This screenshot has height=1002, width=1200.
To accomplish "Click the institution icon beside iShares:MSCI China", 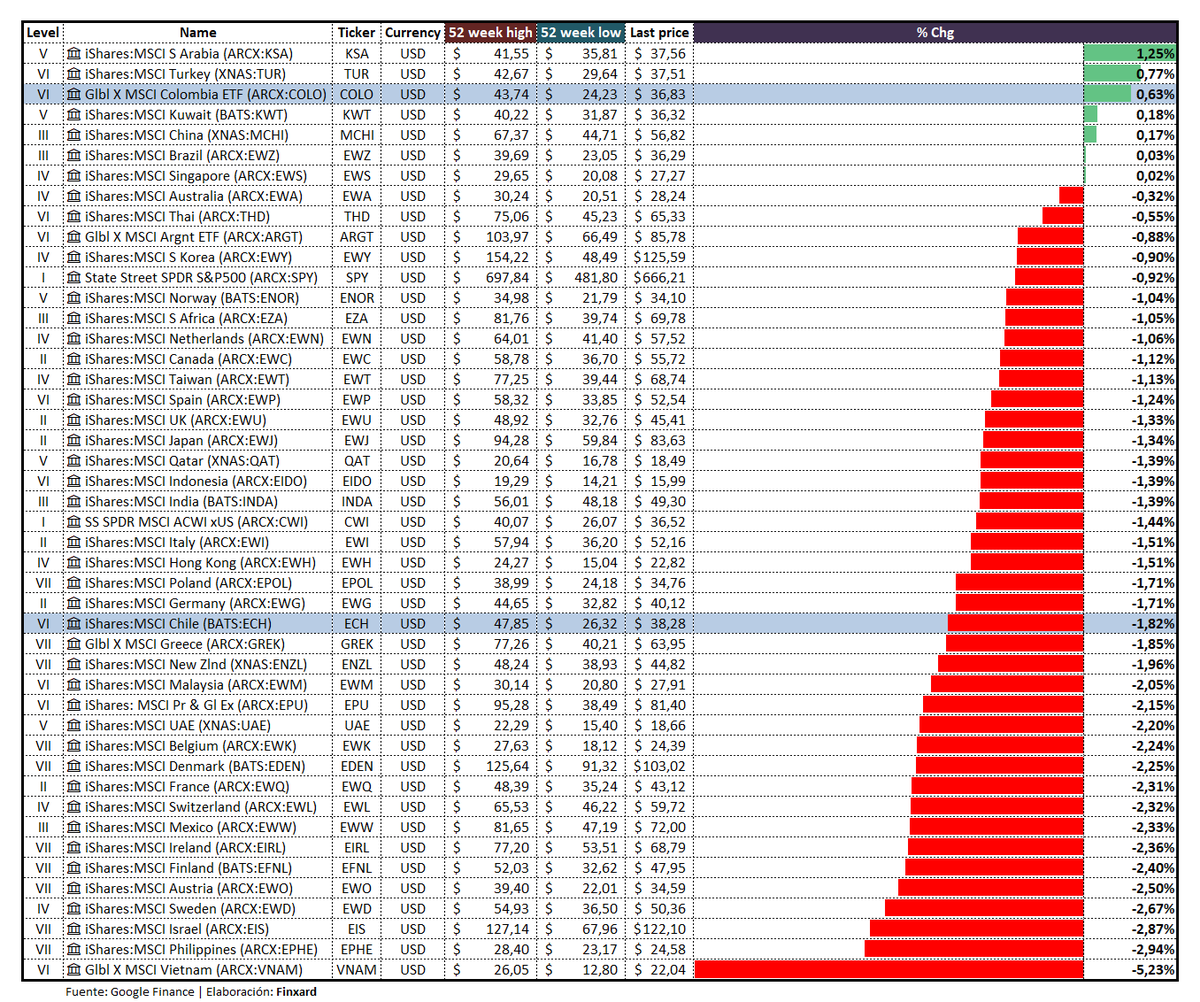I will [x=75, y=134].
